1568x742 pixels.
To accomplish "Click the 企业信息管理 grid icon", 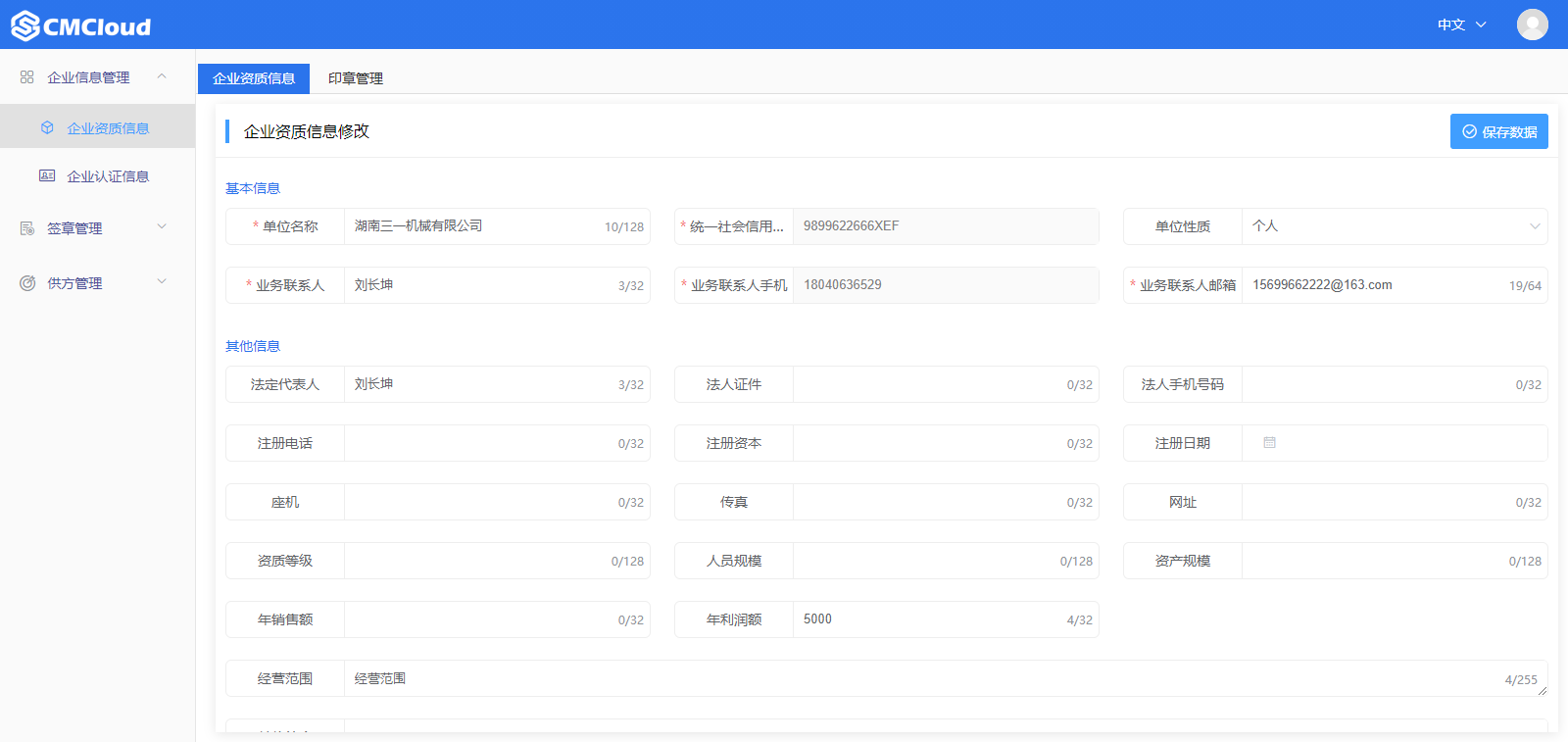I will (x=26, y=77).
